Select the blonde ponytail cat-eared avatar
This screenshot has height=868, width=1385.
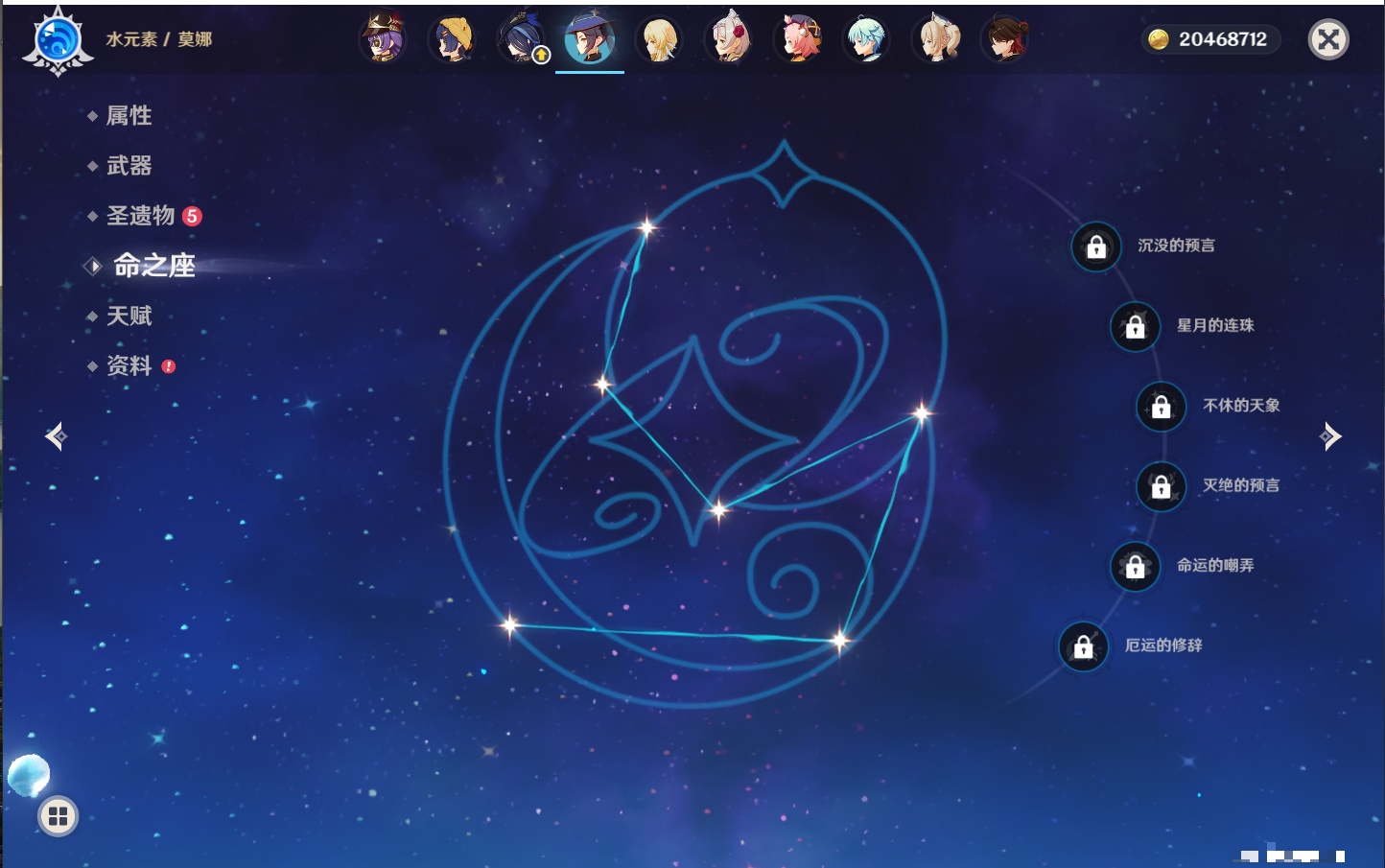click(937, 39)
